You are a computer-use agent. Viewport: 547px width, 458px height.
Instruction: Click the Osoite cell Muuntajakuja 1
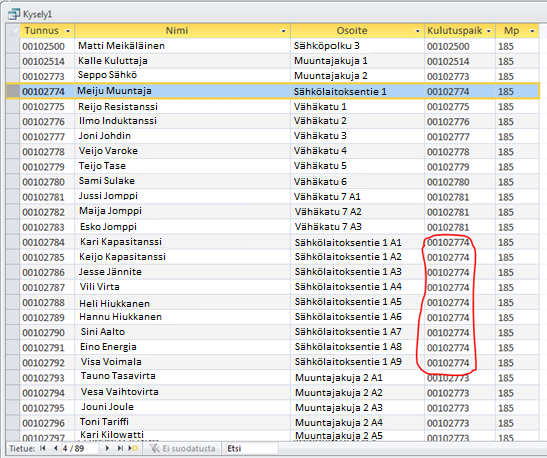357,61
